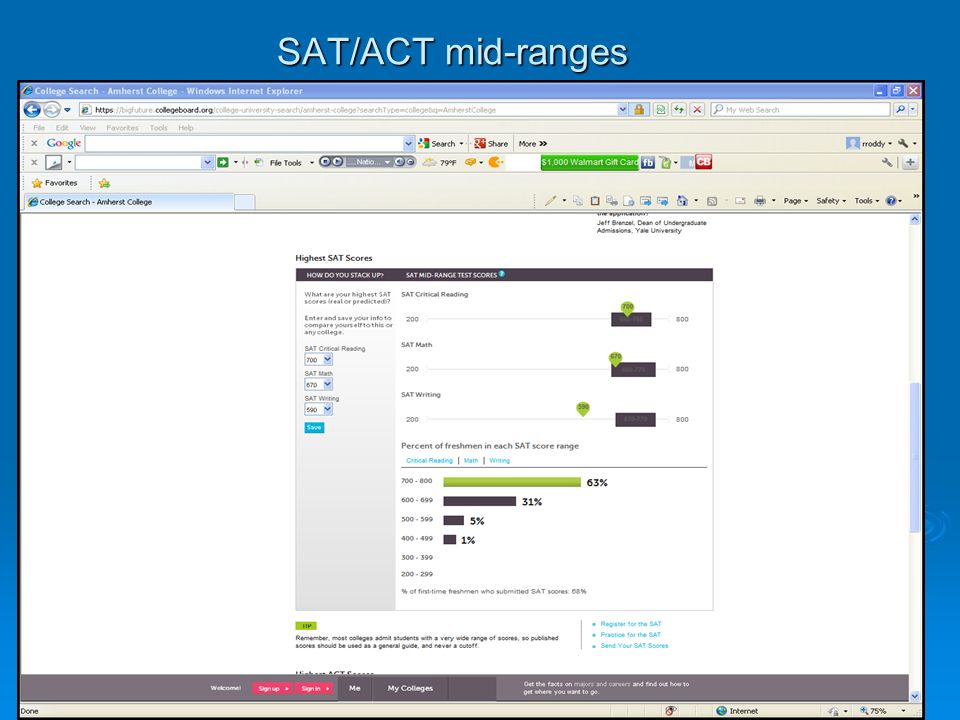The height and width of the screenshot is (720, 960).
Task: Click the plus icon at toolbar's right end
Action: (x=910, y=162)
